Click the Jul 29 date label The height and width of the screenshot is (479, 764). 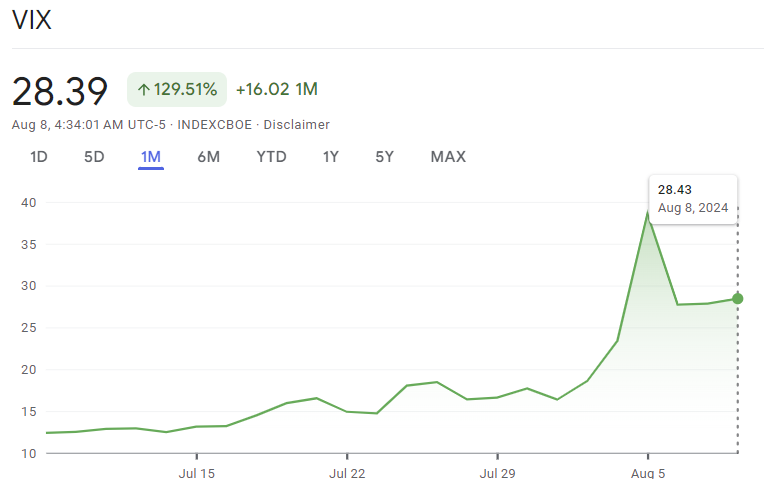[x=497, y=472]
